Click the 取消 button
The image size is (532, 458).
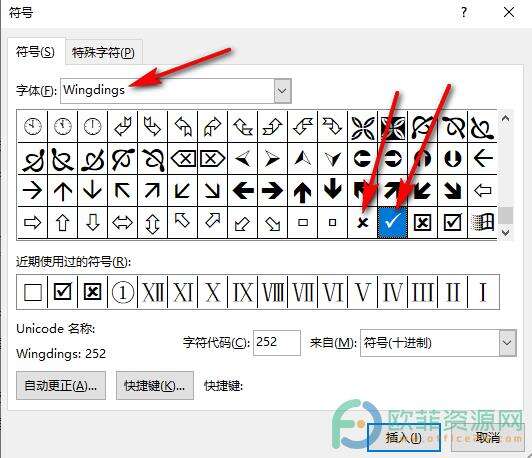click(x=488, y=438)
